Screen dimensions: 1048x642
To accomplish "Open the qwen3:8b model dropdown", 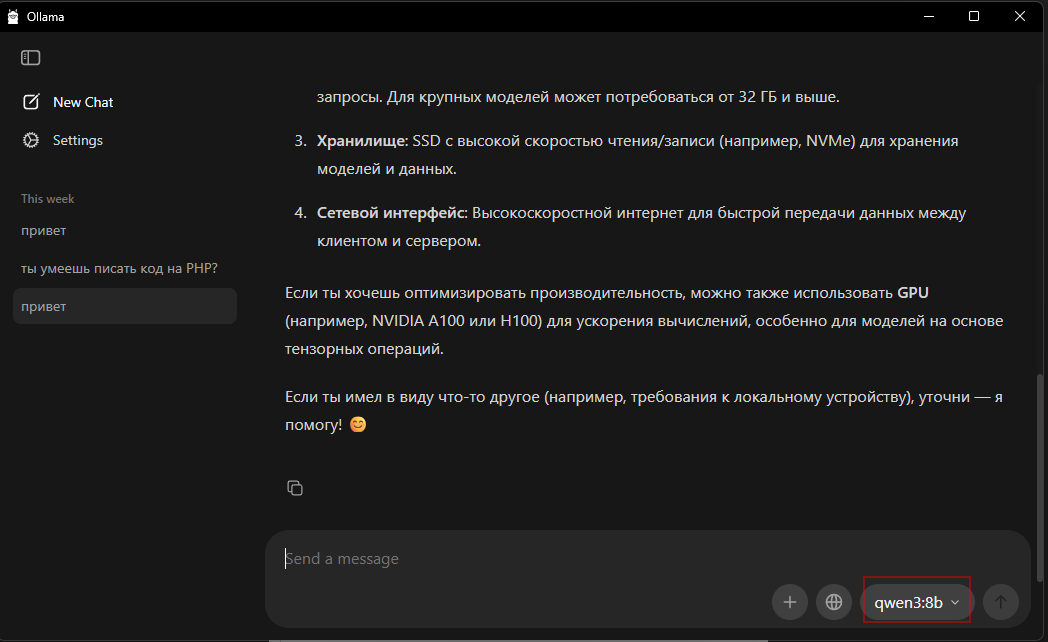I will 908,602.
